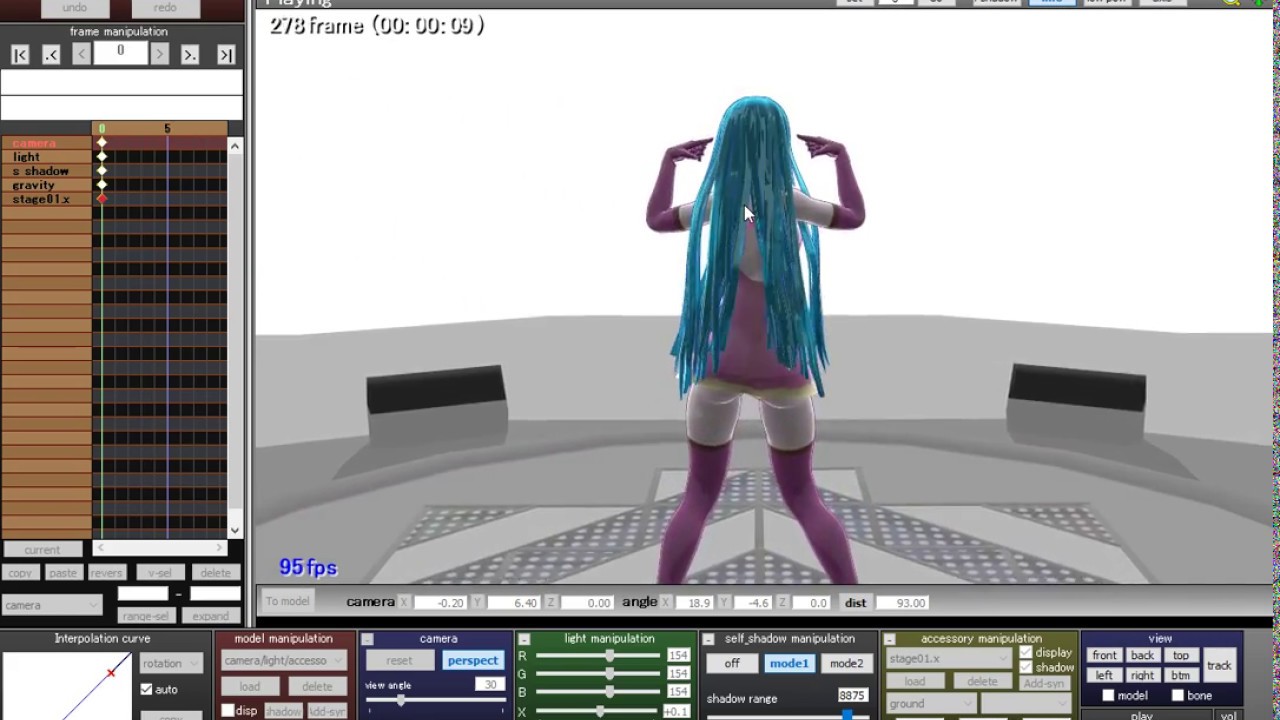Jump to the first frame
The height and width of the screenshot is (720, 1280).
click(20, 55)
